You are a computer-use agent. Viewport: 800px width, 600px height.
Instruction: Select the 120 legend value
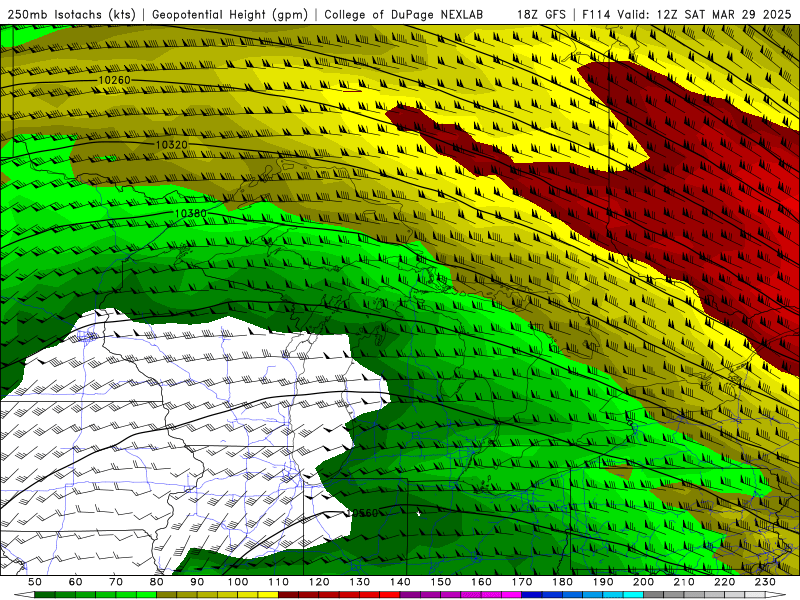[x=319, y=582]
